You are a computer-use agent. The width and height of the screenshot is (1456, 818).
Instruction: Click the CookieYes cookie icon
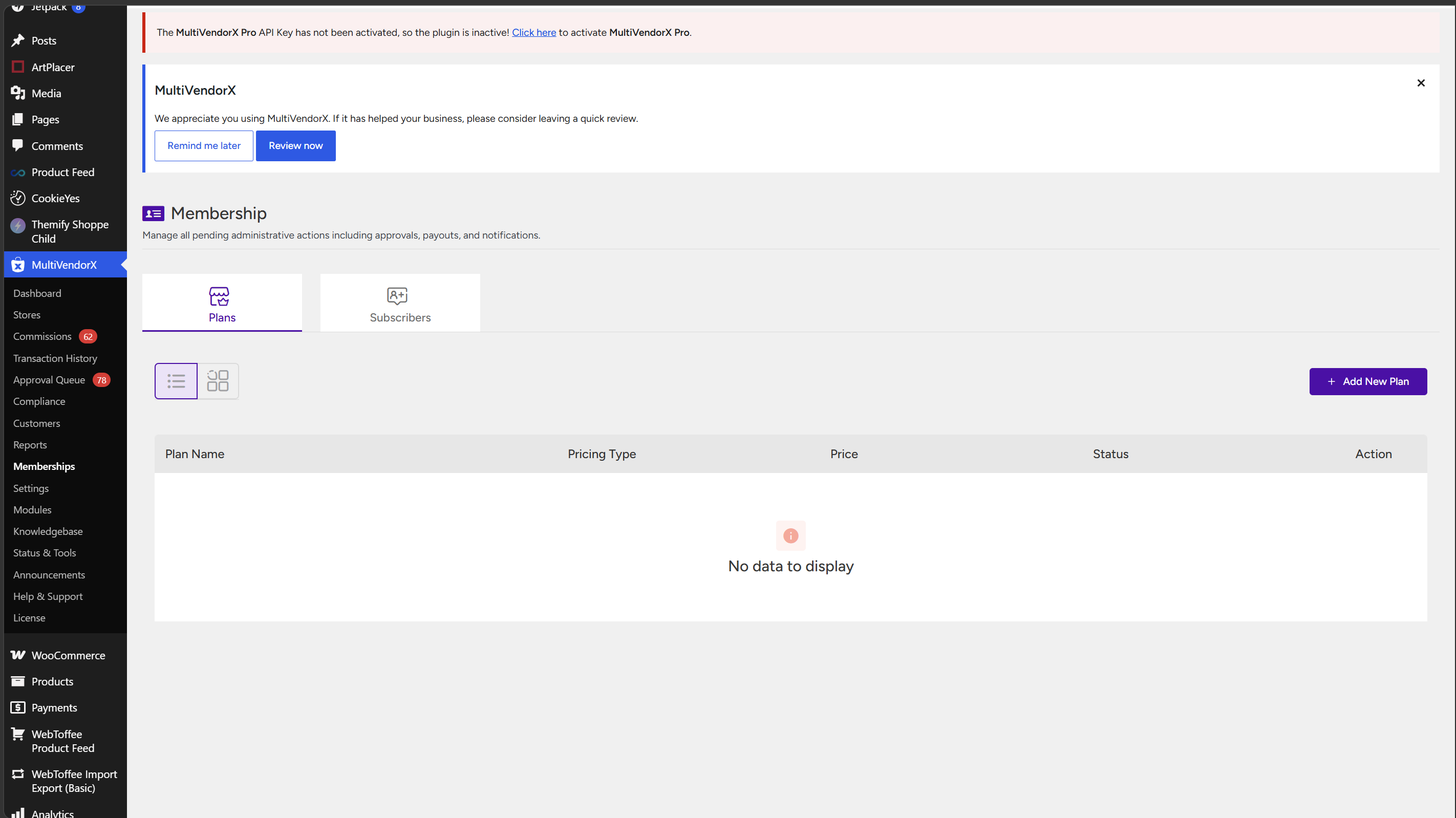(18, 198)
